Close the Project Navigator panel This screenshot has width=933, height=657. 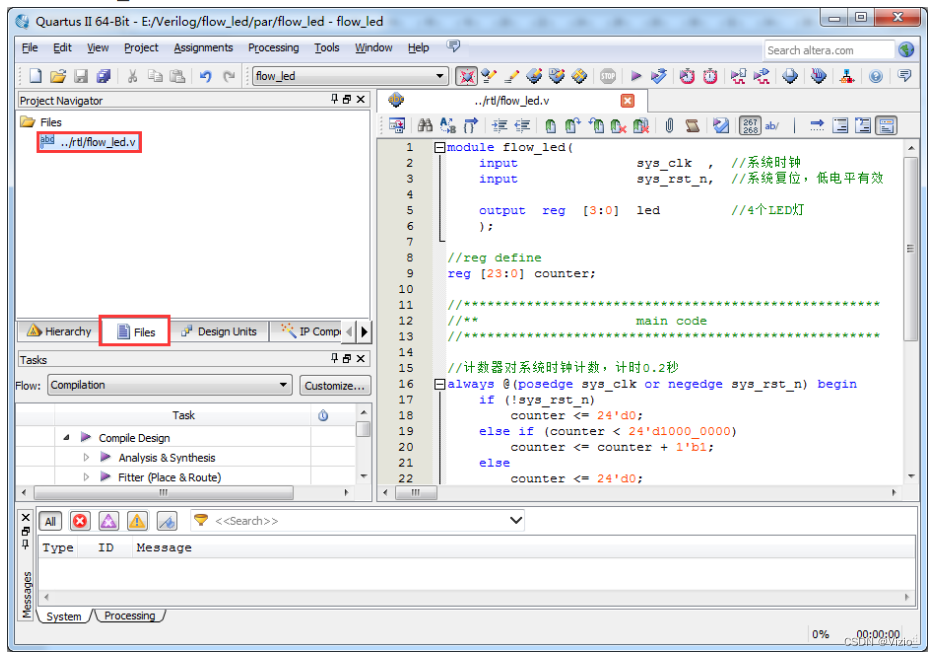[361, 99]
